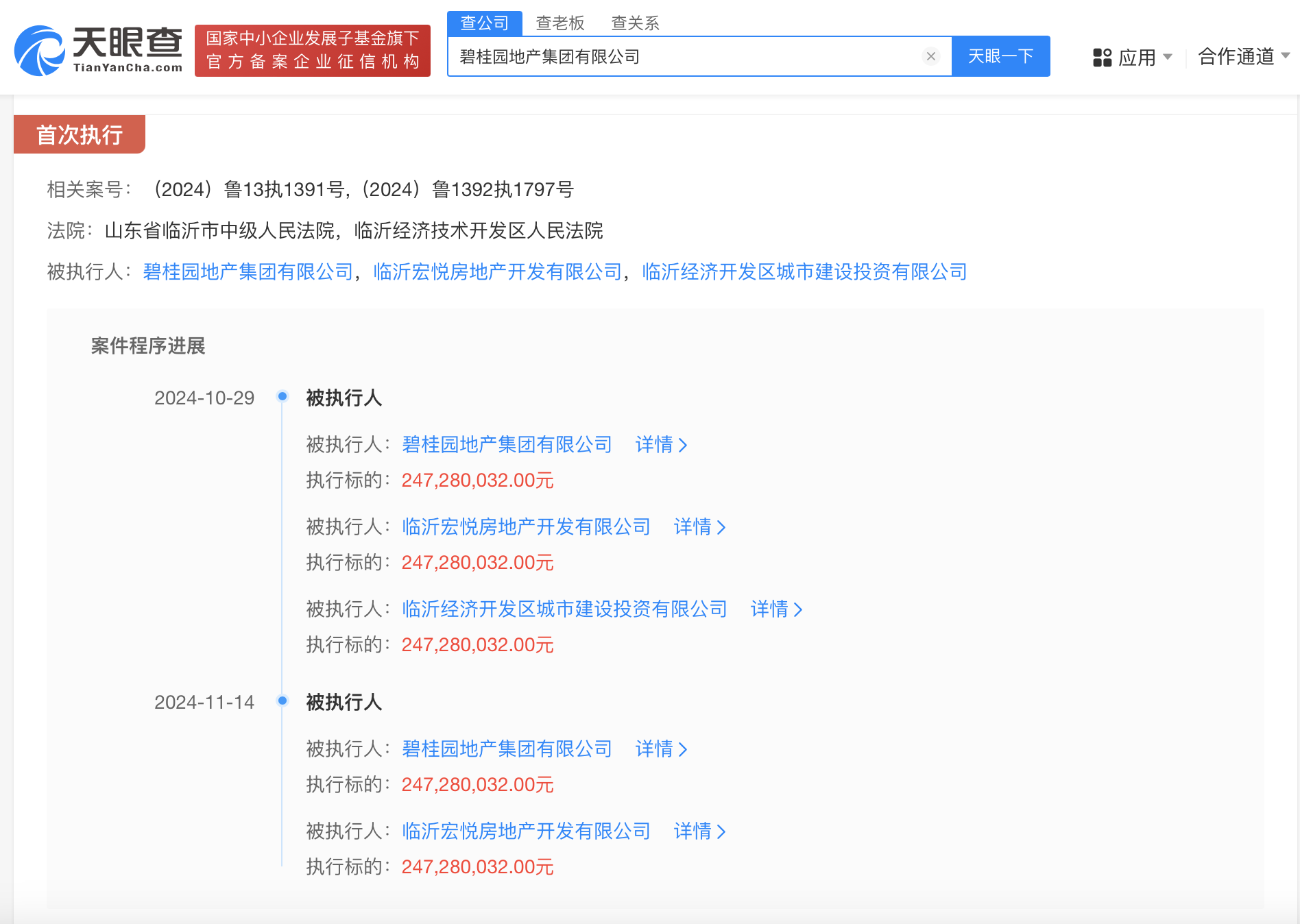Open 临沂宏悦房地产开发有限公司 link in the header row
Screen dimensions: 1300x924
click(x=497, y=272)
